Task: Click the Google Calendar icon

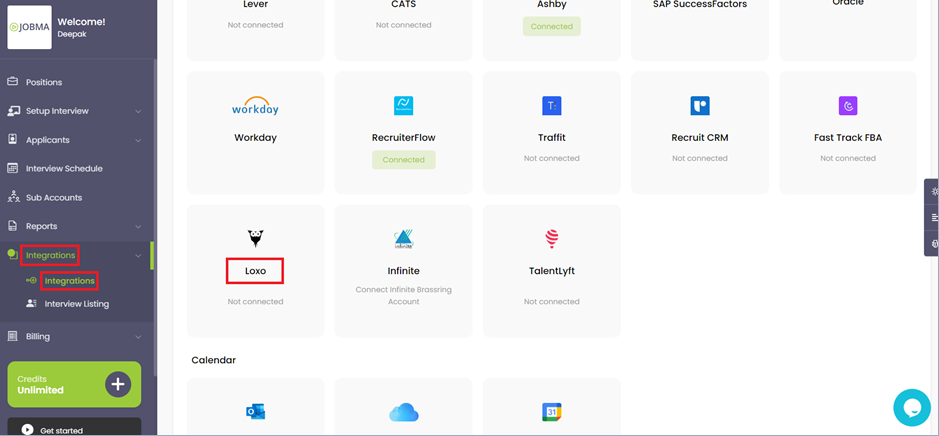Action: tap(552, 412)
